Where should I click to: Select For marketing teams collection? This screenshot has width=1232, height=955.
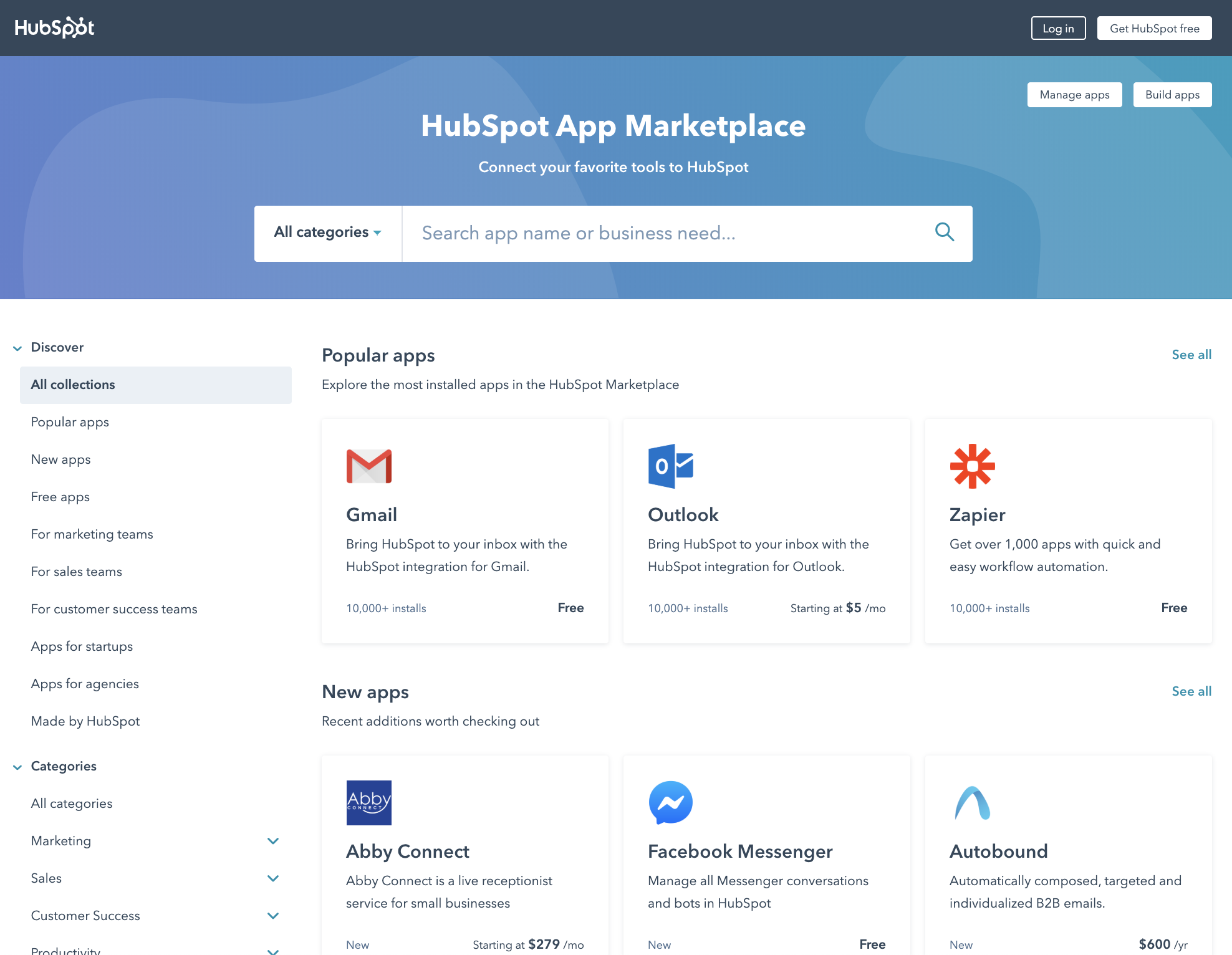click(x=92, y=534)
